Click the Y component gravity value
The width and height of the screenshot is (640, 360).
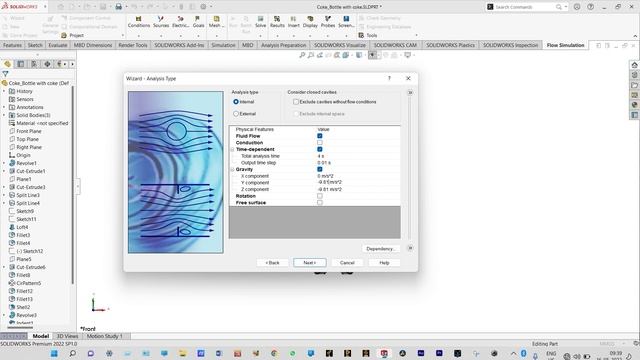pyautogui.click(x=329, y=182)
